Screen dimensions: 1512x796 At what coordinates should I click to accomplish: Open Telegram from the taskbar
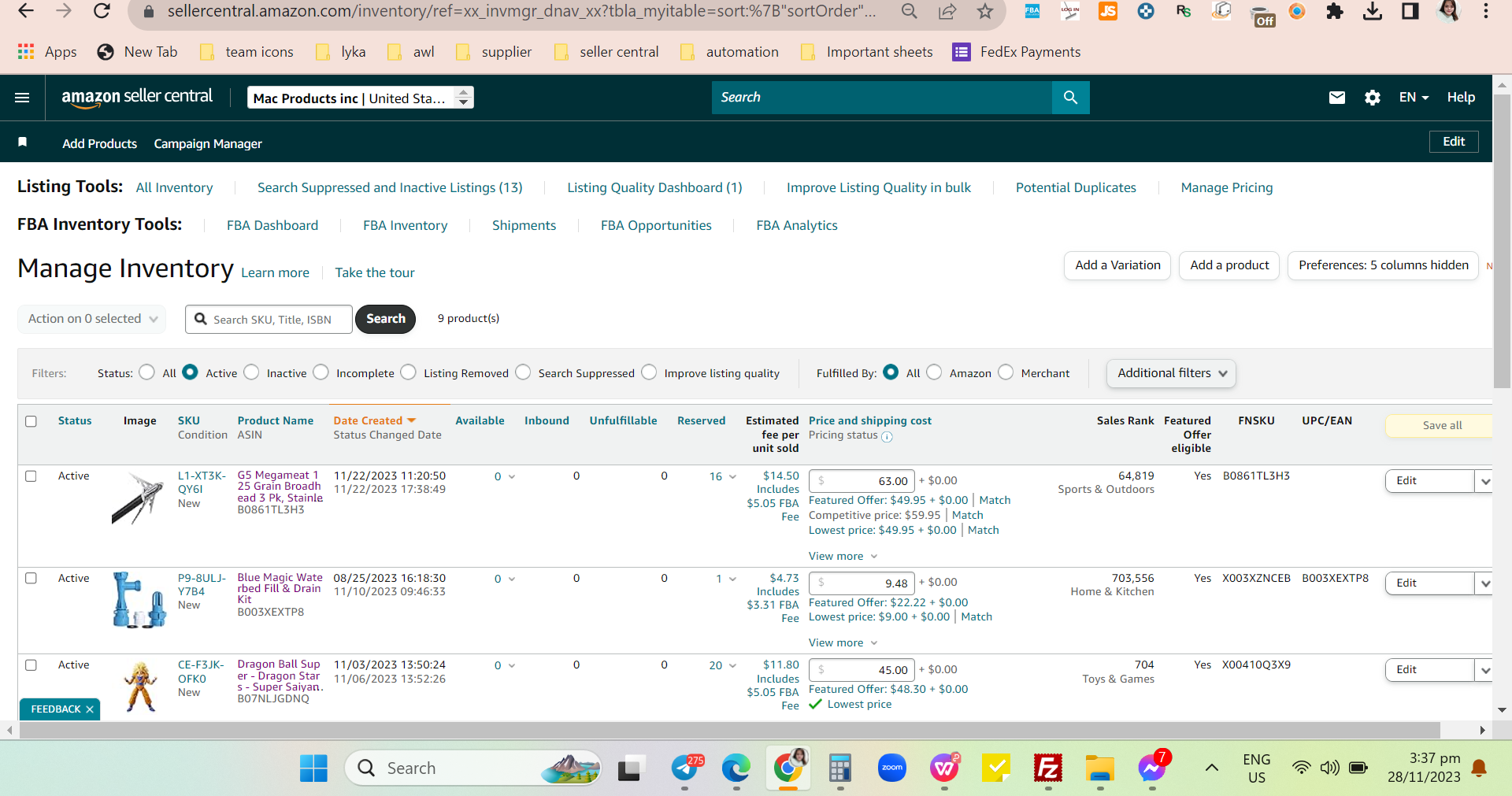coord(684,768)
